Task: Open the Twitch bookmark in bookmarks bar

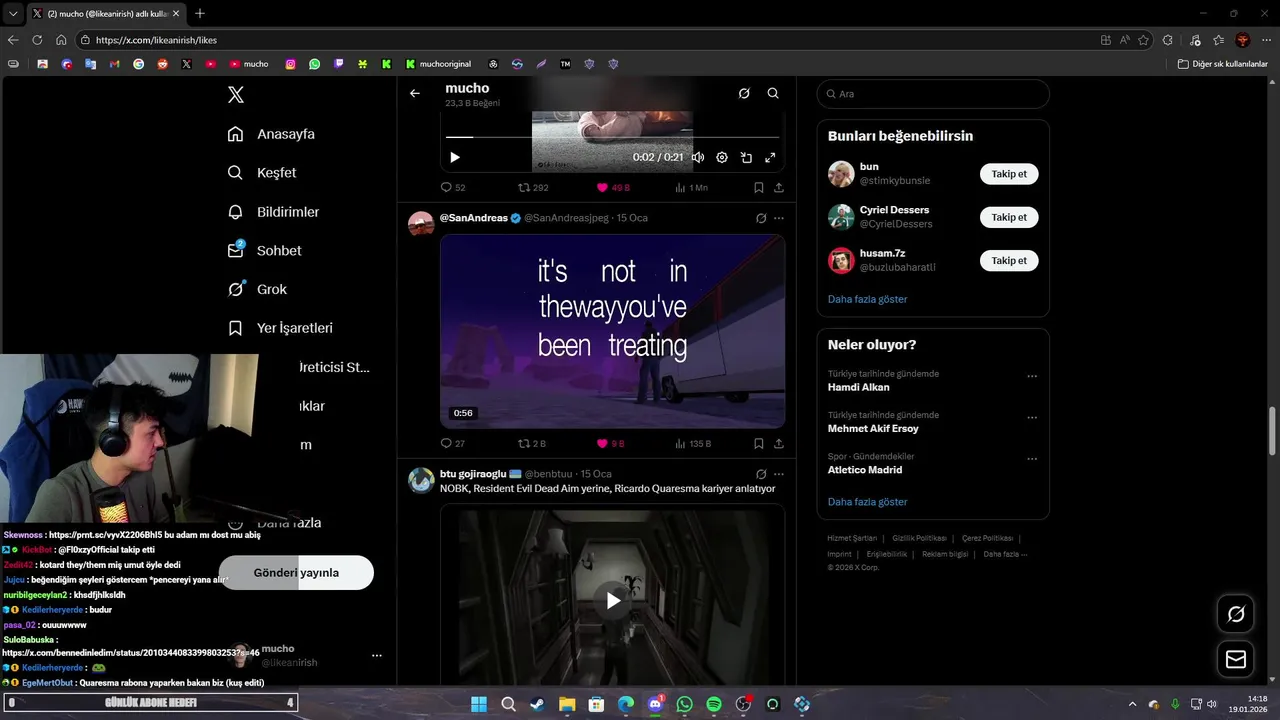Action: pos(339,64)
